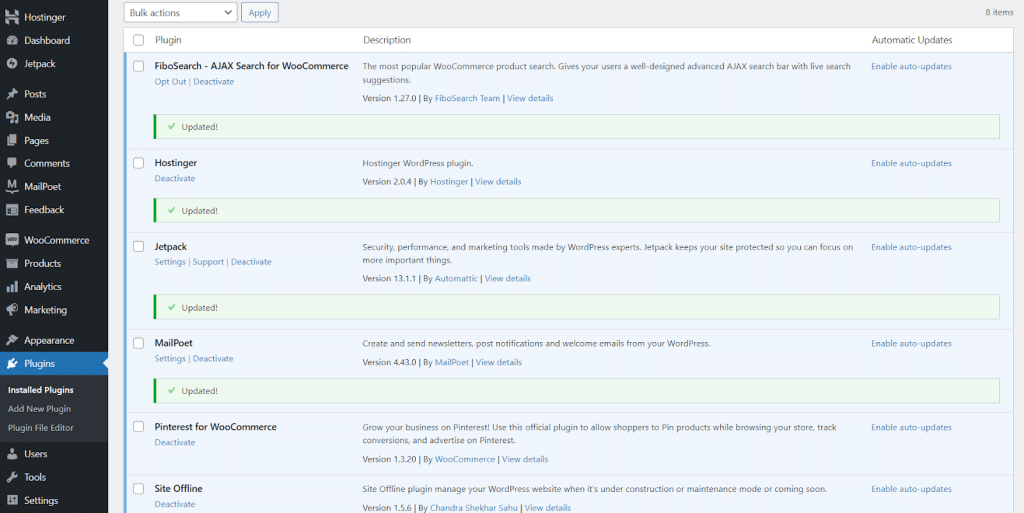The width and height of the screenshot is (1024, 513).
Task: View details of Pinterest for WooCommerce
Action: [525, 459]
